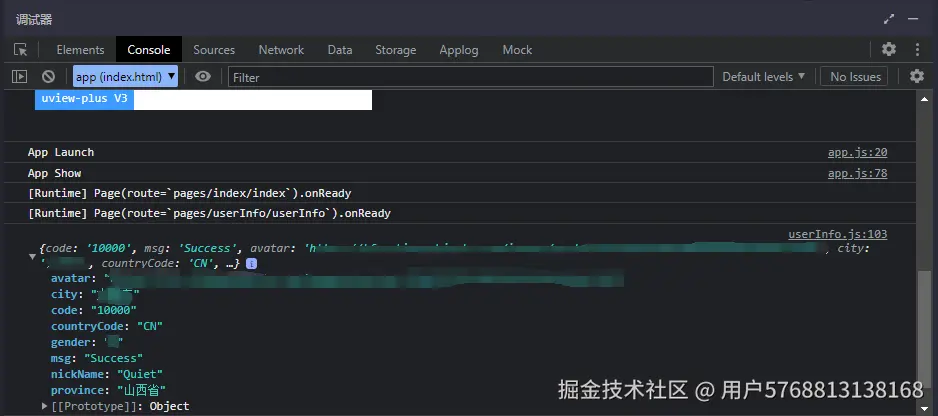This screenshot has width=938, height=416.
Task: Open the app (index.html) context dropdown
Action: coord(126,77)
